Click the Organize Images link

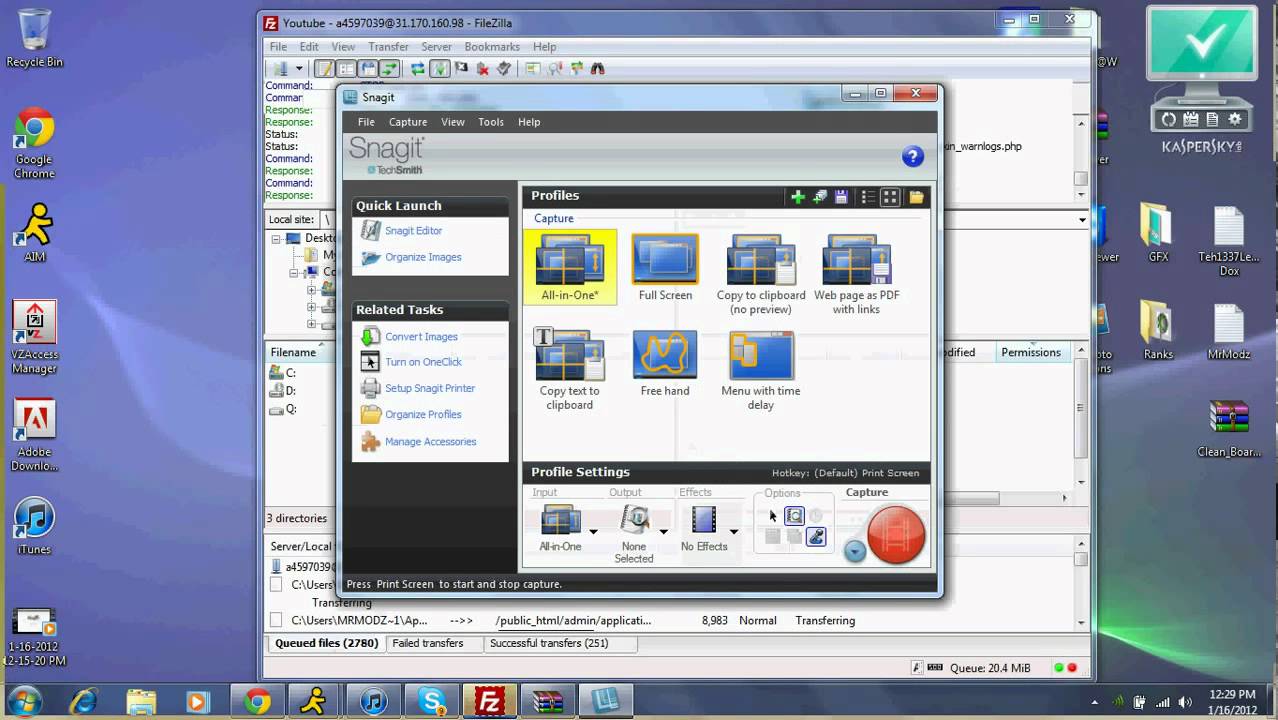pyautogui.click(x=423, y=257)
